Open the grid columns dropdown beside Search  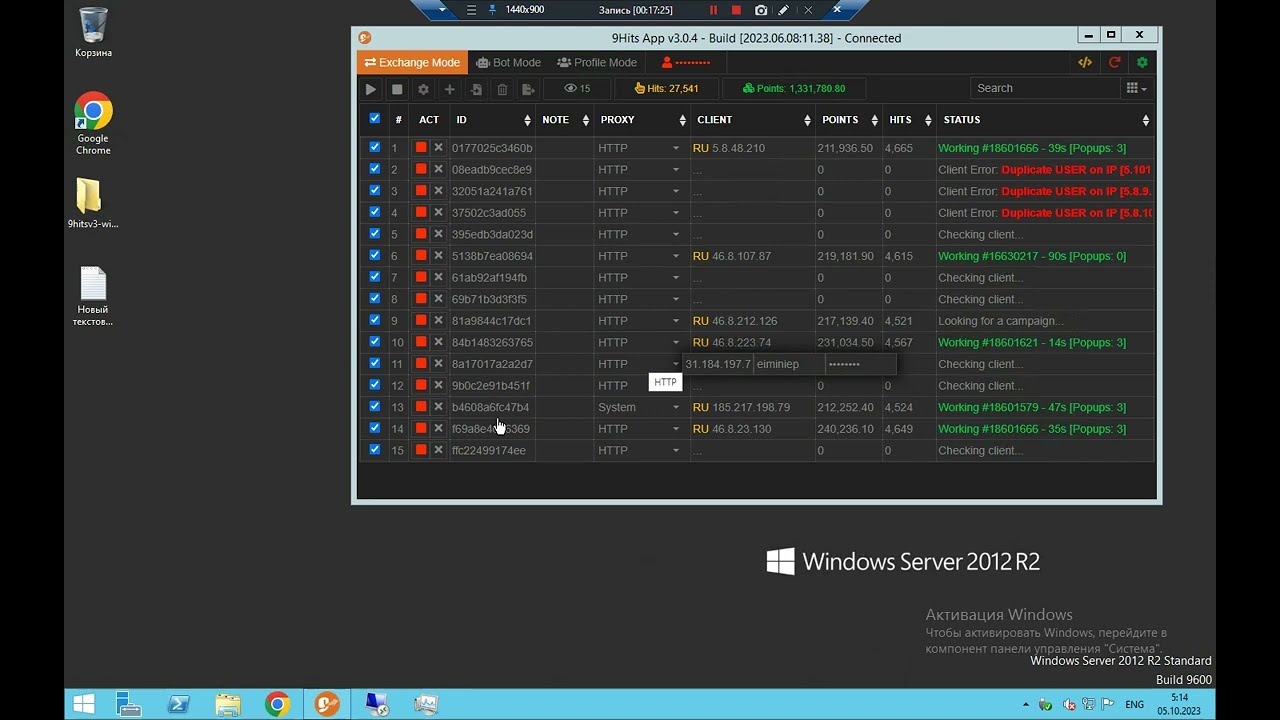[1136, 88]
